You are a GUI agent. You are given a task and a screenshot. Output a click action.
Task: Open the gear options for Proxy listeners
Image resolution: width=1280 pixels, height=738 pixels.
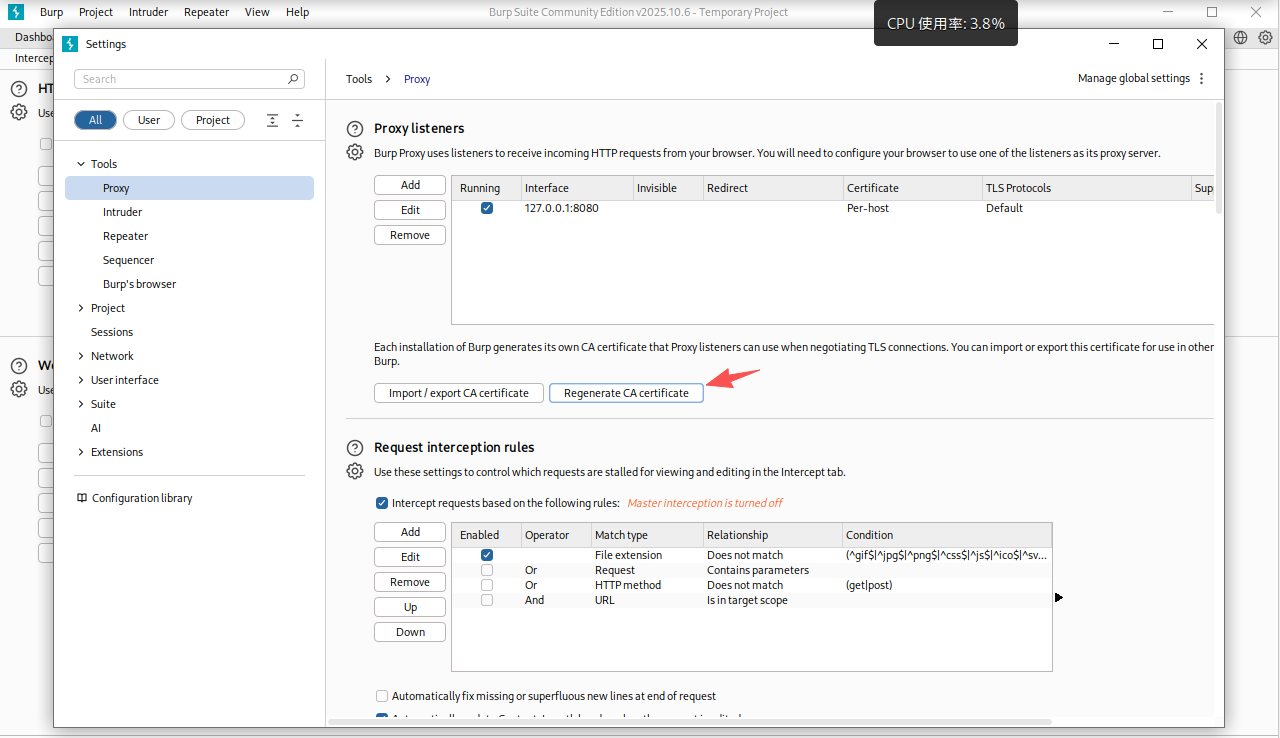click(x=354, y=152)
